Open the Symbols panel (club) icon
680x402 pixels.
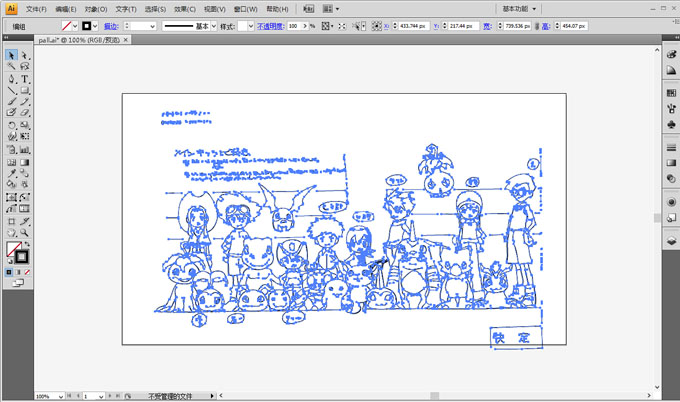tap(671, 125)
